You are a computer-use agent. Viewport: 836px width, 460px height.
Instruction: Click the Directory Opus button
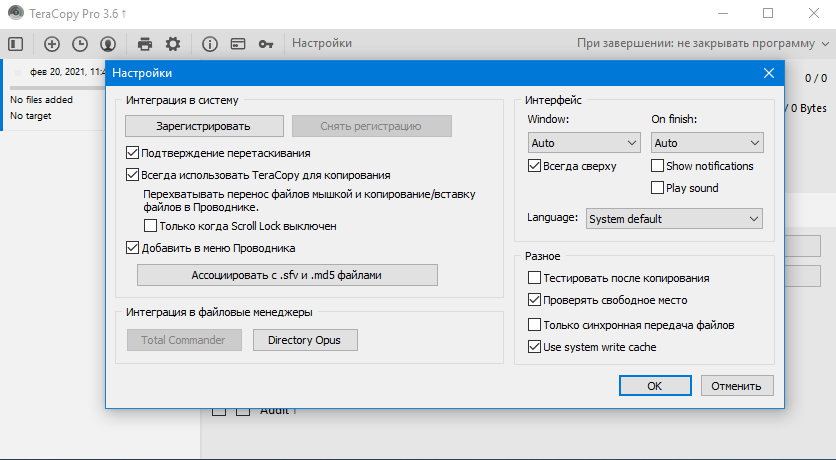pos(304,340)
